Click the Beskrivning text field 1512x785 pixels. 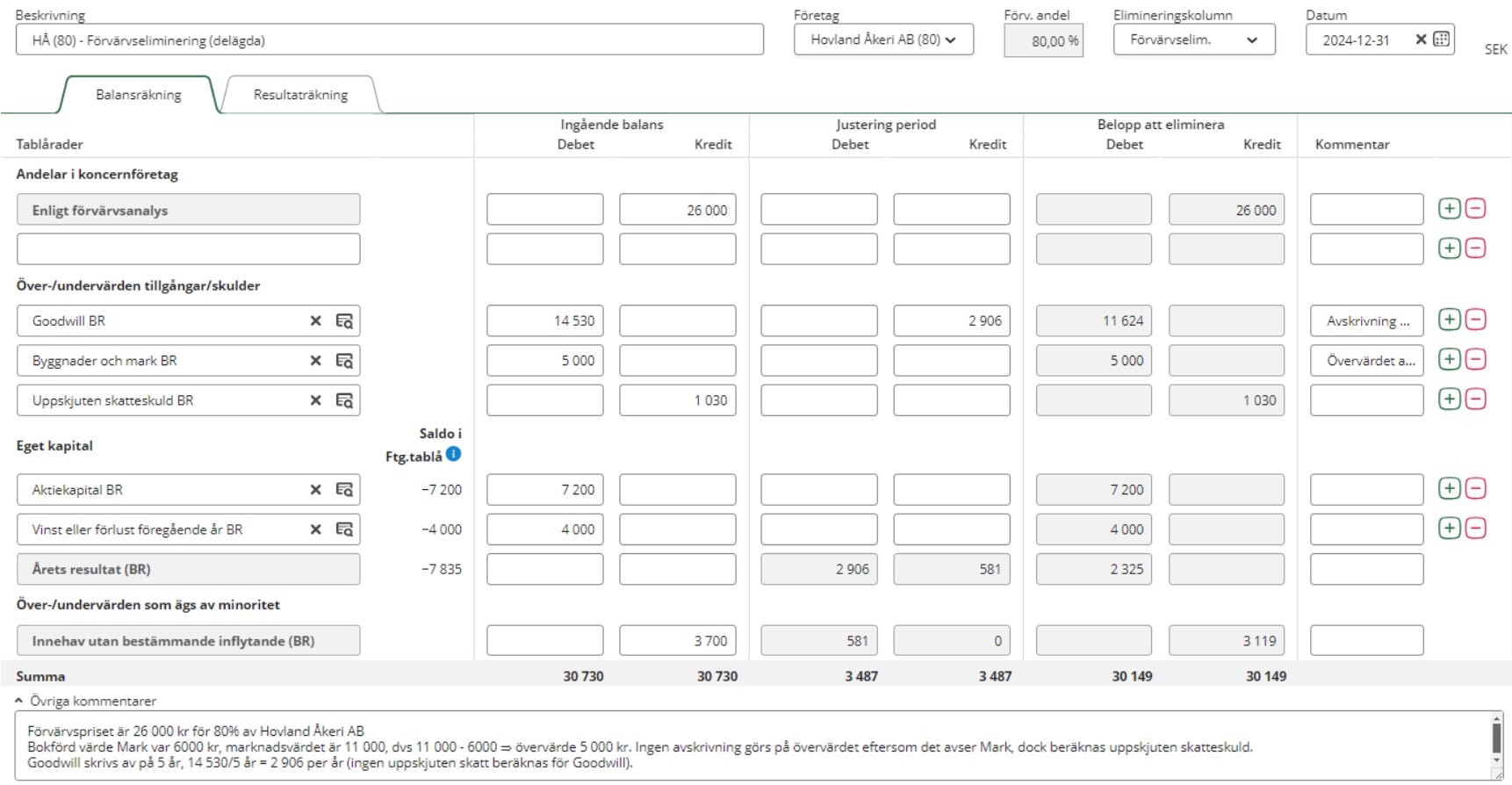tap(389, 40)
